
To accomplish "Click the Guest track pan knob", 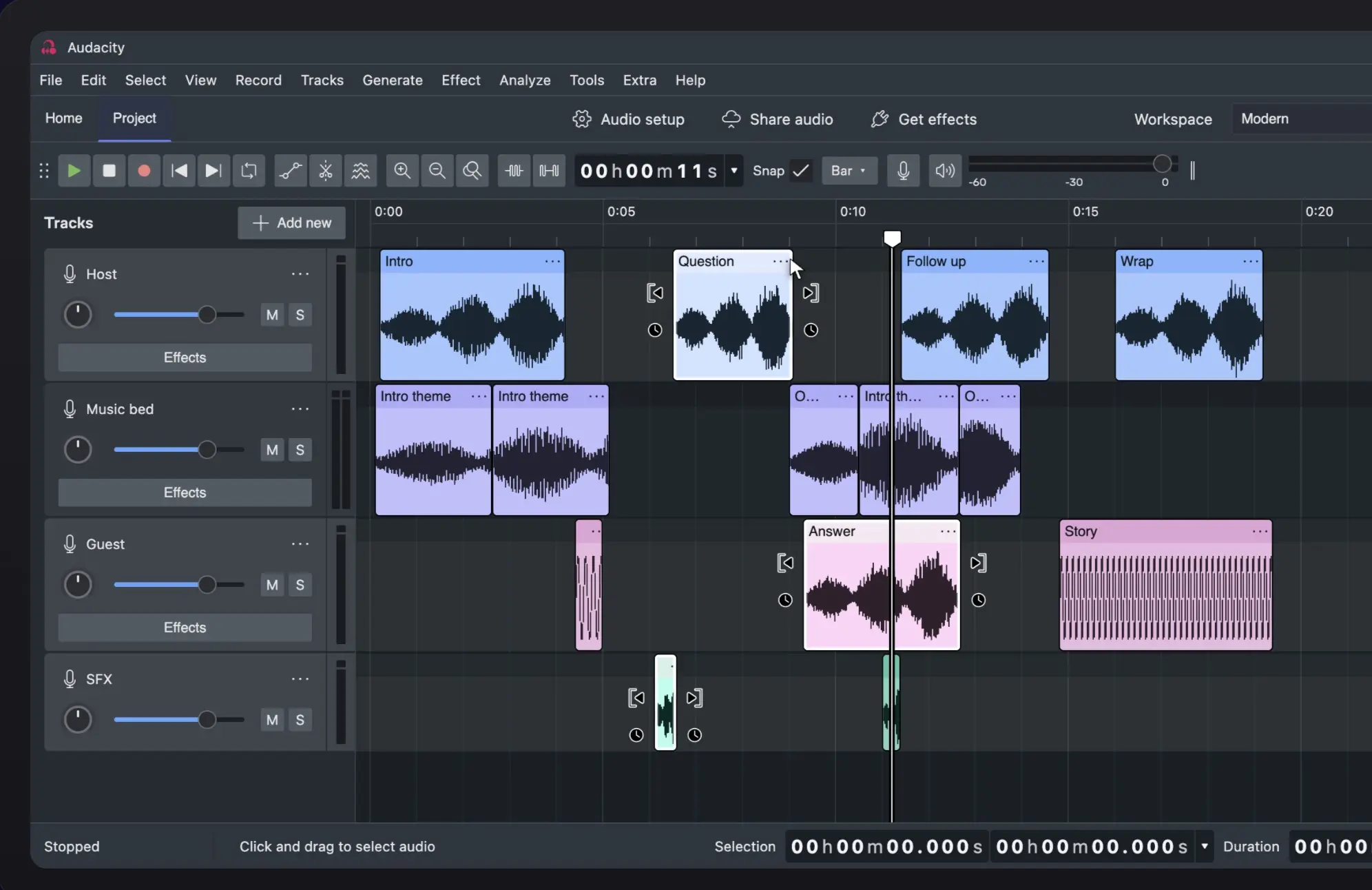I will tap(78, 585).
